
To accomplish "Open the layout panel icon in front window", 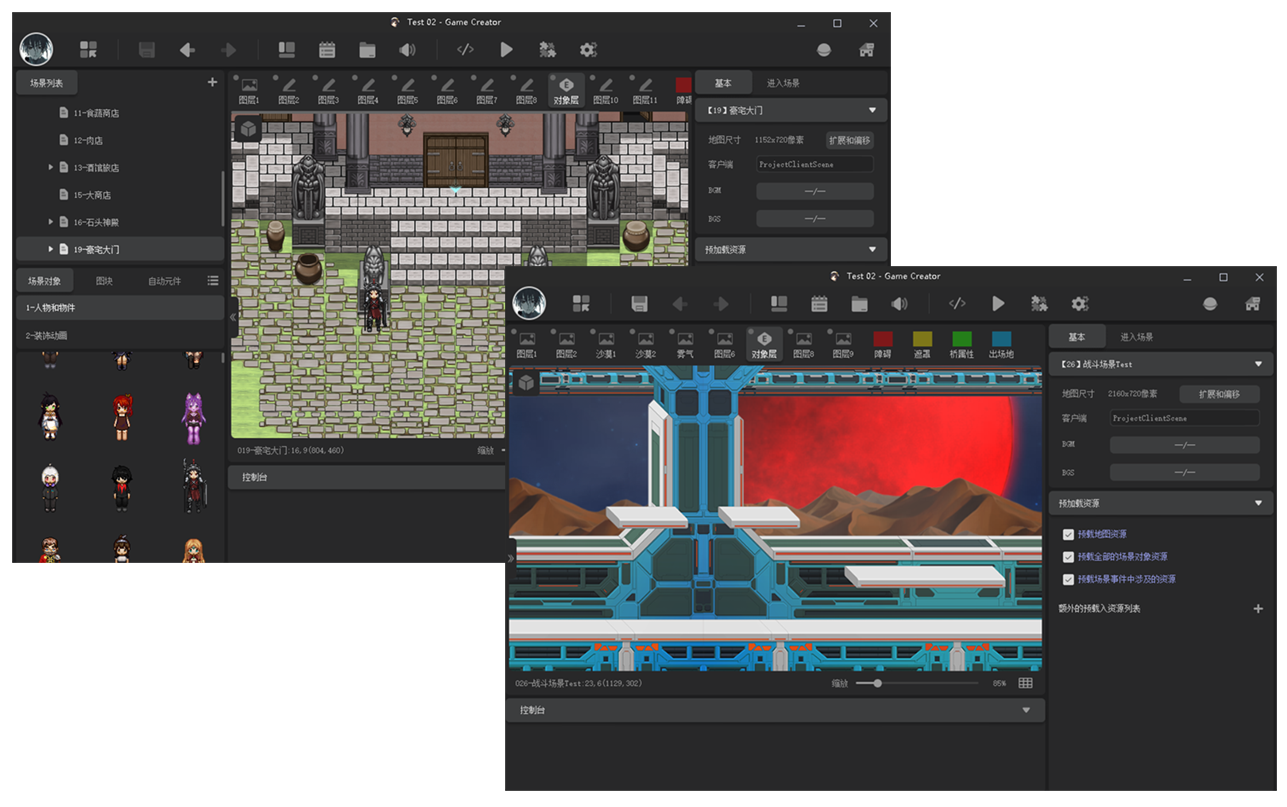I will pos(779,303).
